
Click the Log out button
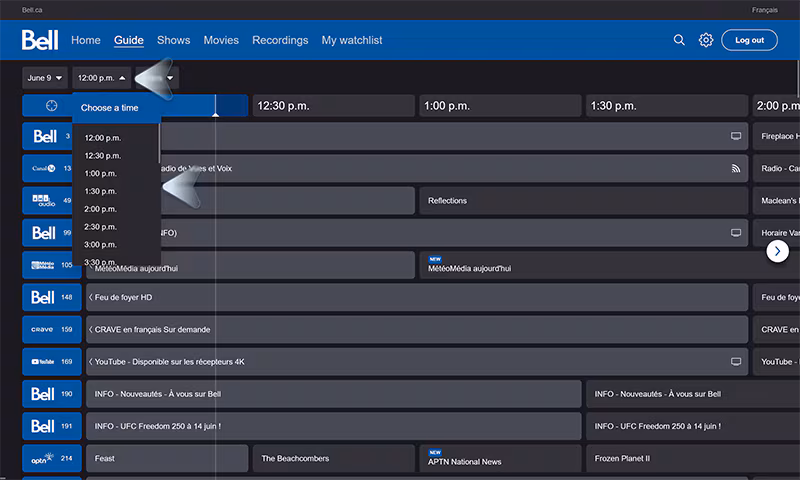749,40
